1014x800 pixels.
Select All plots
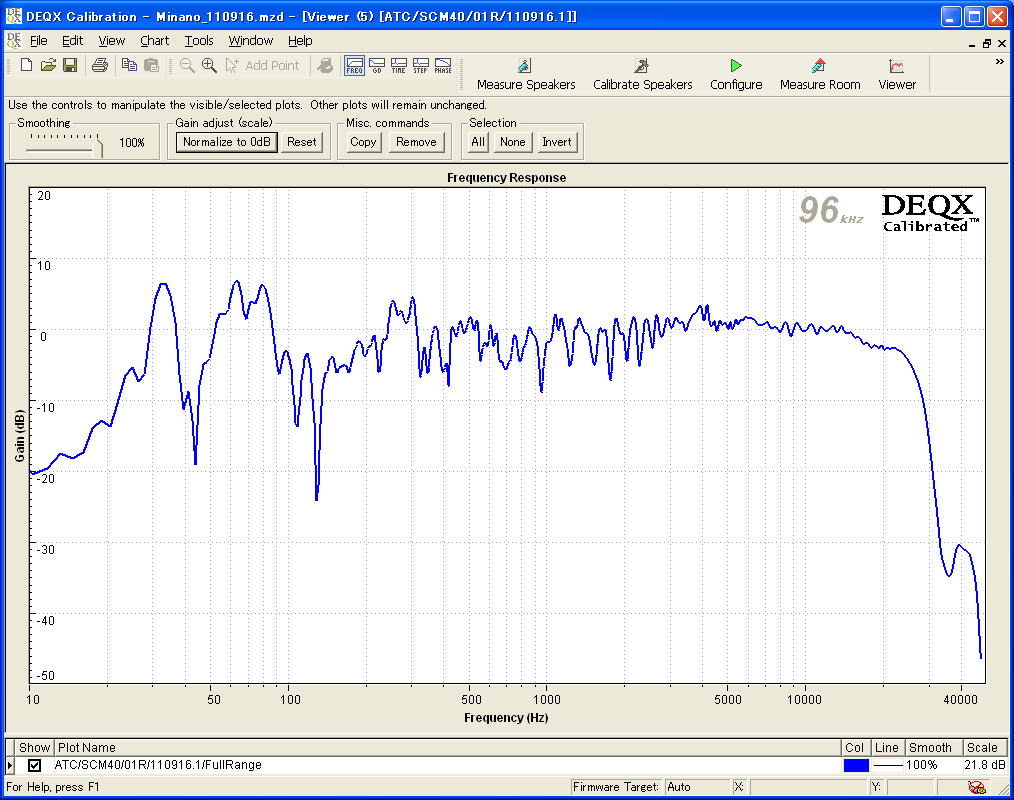tap(478, 142)
